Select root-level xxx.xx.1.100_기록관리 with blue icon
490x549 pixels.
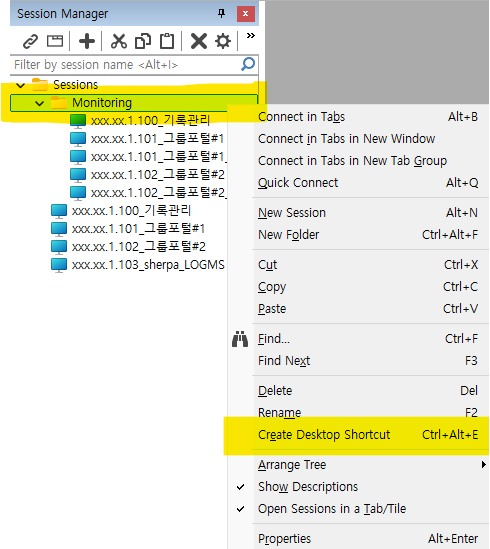(x=131, y=211)
